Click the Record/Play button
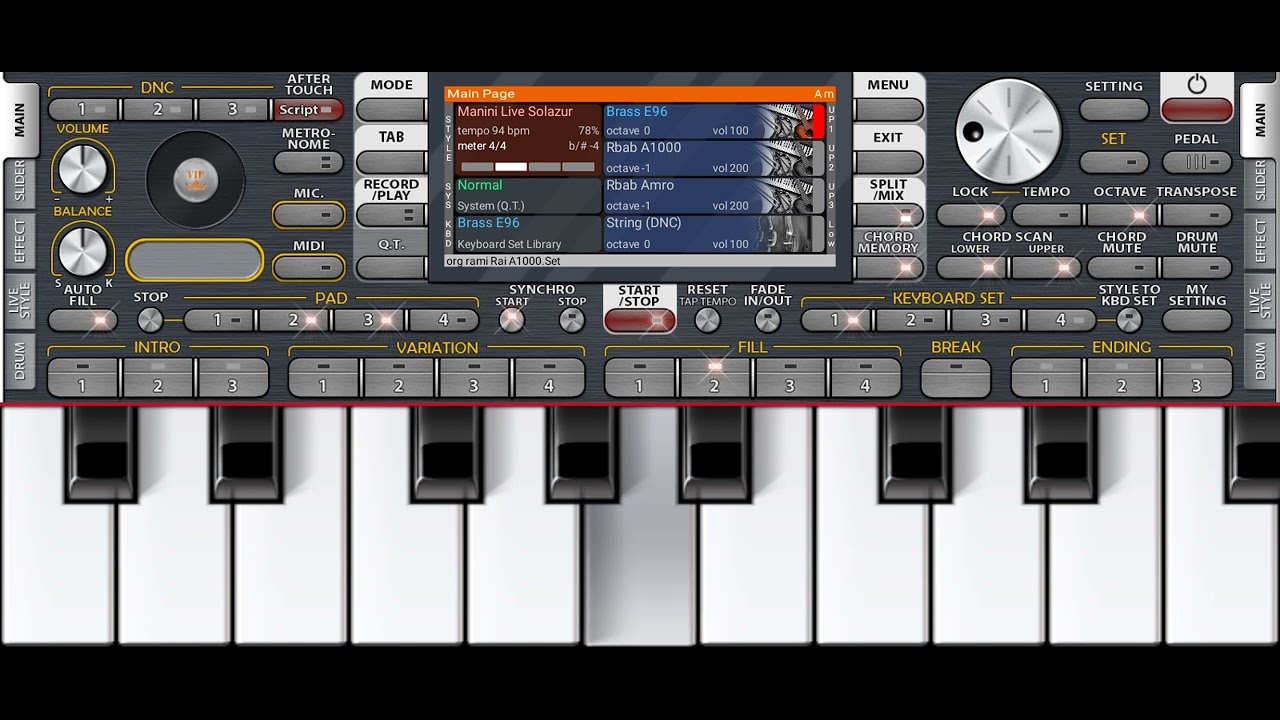The width and height of the screenshot is (1280, 720). 391,214
